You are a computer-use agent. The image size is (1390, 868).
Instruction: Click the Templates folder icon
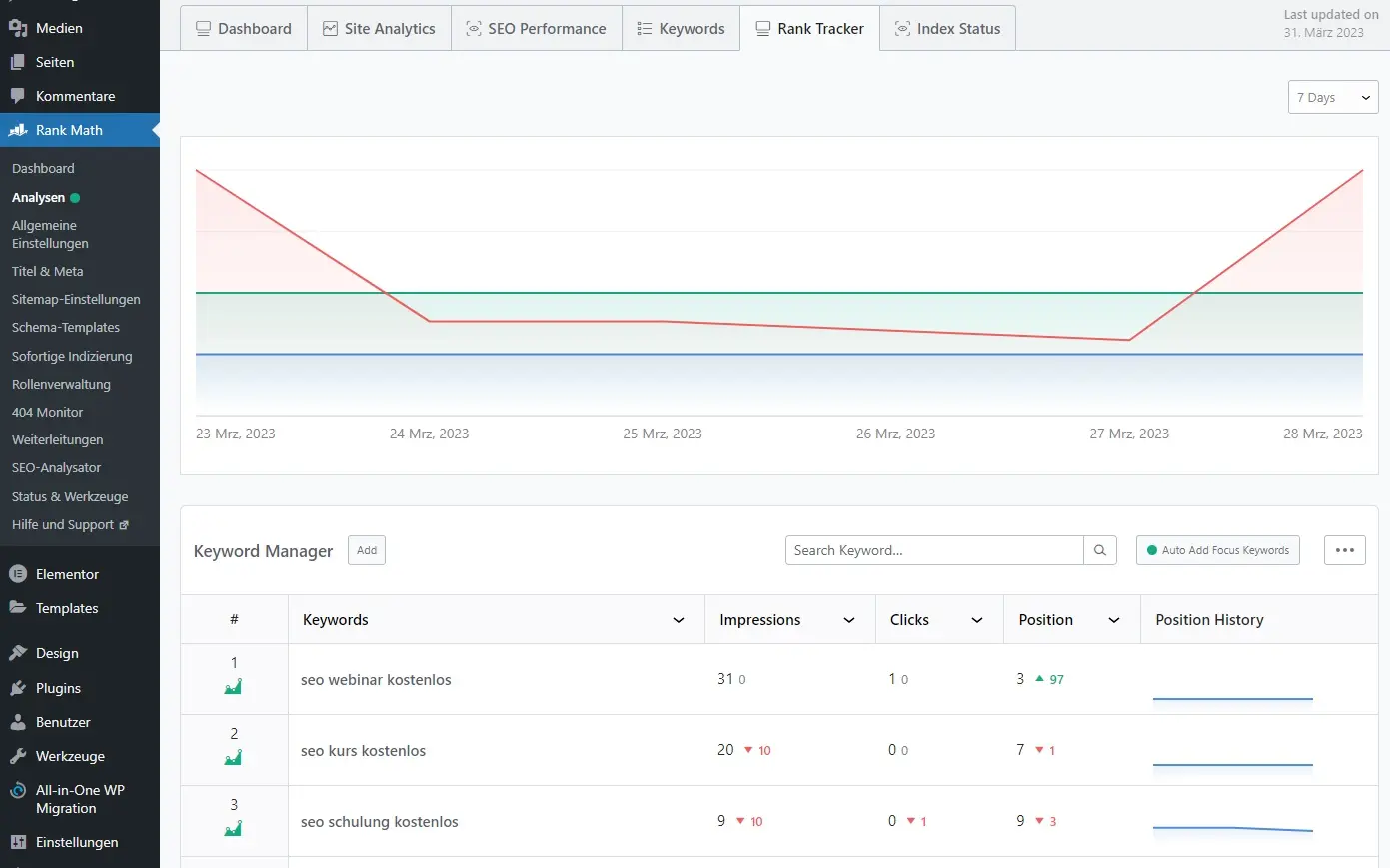point(18,608)
